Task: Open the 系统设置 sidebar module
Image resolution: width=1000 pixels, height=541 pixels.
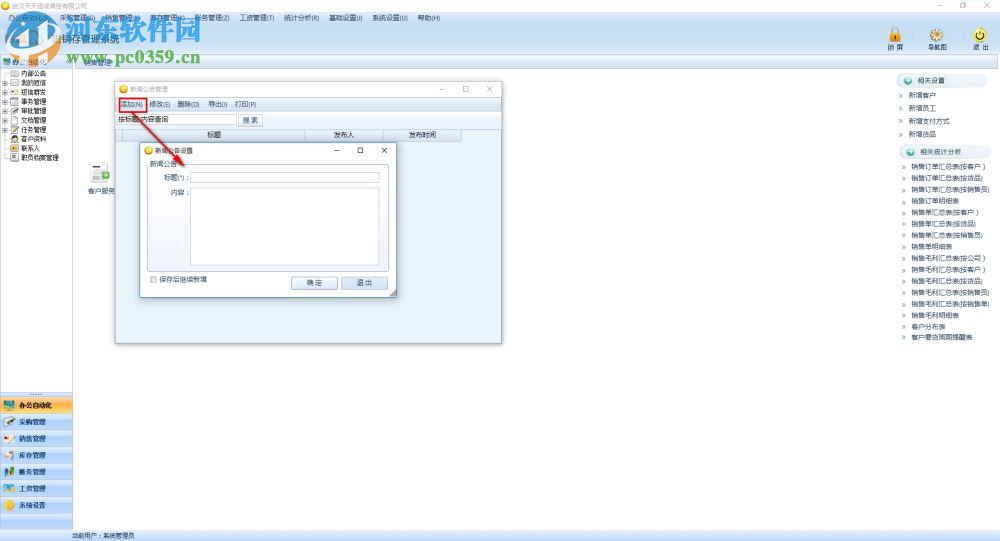Action: 36,505
